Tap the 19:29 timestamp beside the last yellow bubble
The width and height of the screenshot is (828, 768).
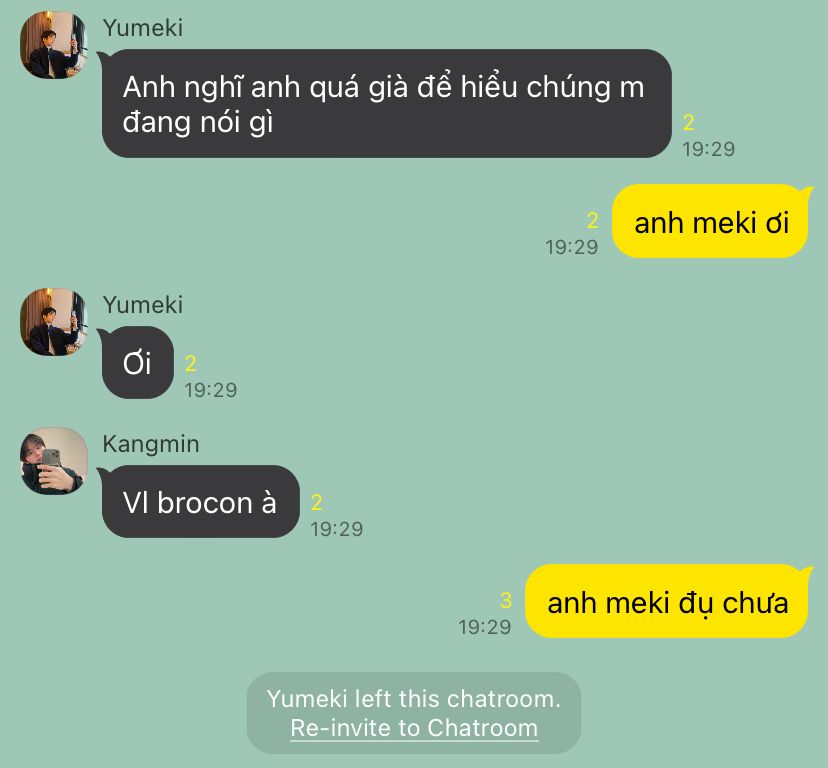(485, 627)
